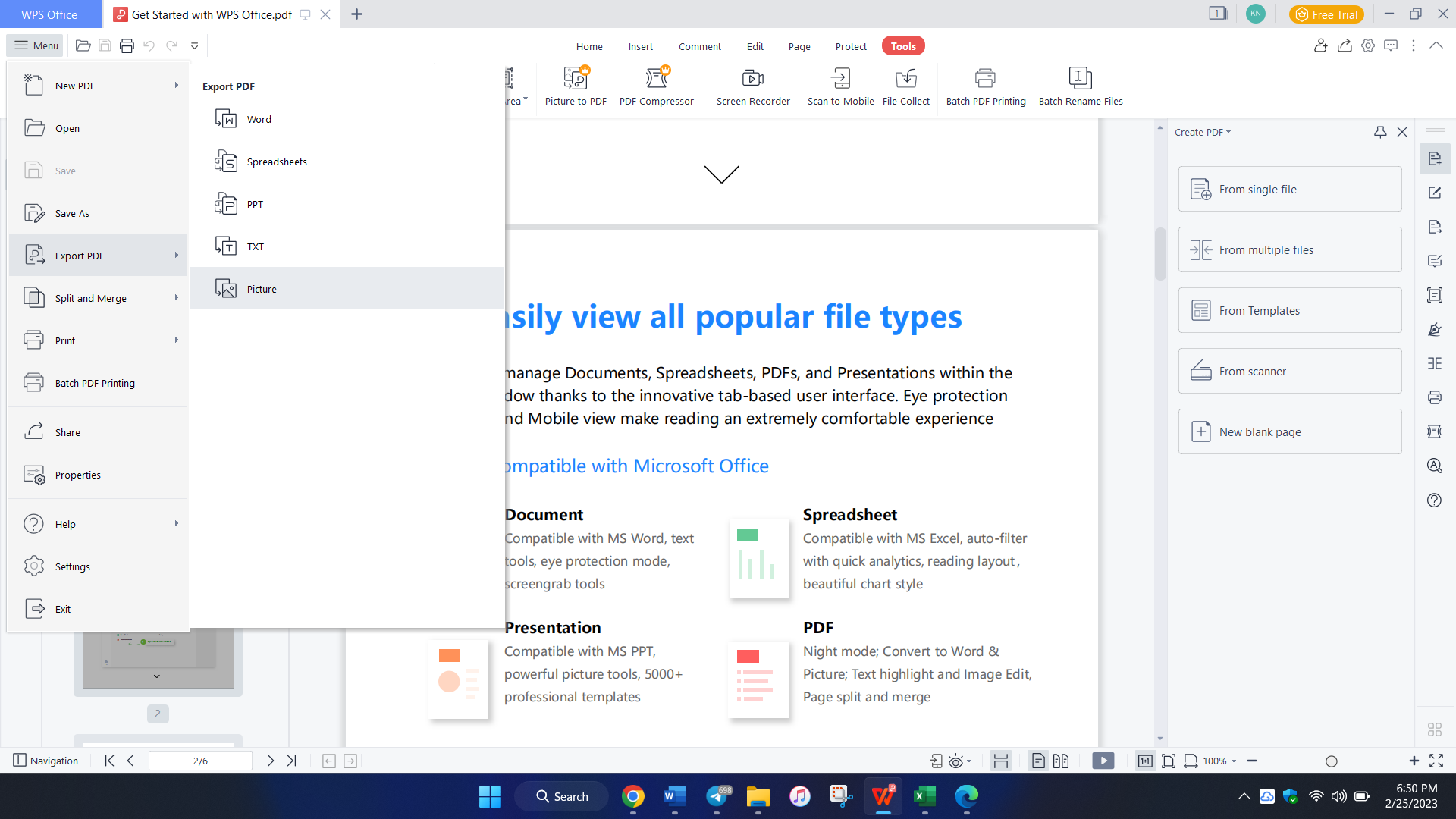The width and height of the screenshot is (1456, 819).
Task: Create PDF from single file
Action: point(1290,189)
